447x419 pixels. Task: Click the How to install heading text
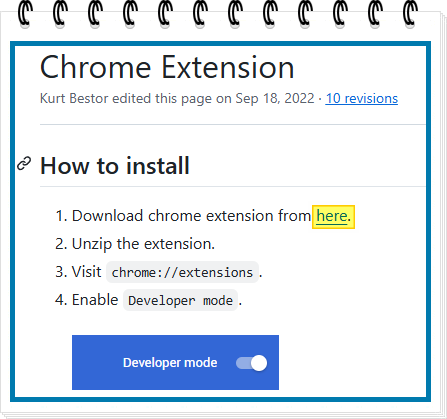[x=115, y=166]
